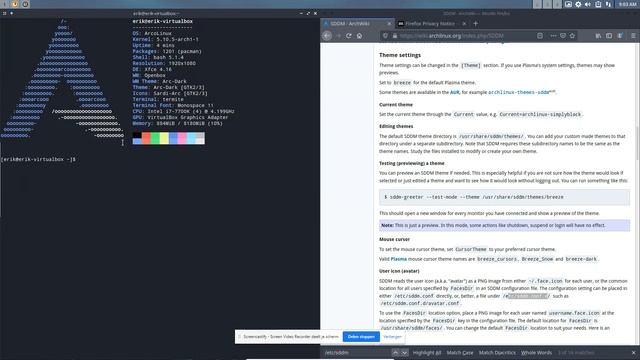Click the 'User icon (avatar)' heading

(x=399, y=271)
